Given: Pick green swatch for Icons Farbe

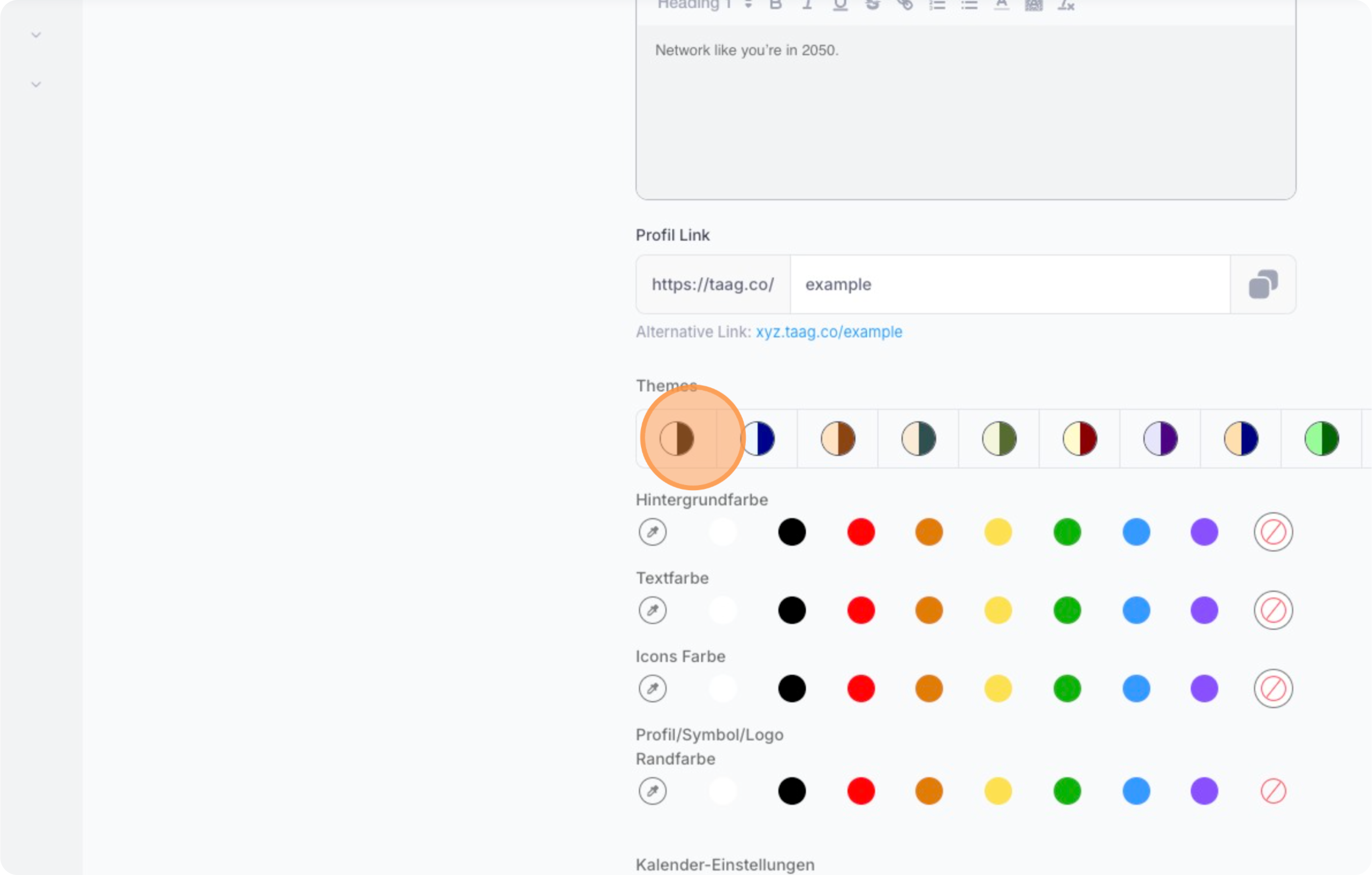Looking at the screenshot, I should tap(1067, 688).
